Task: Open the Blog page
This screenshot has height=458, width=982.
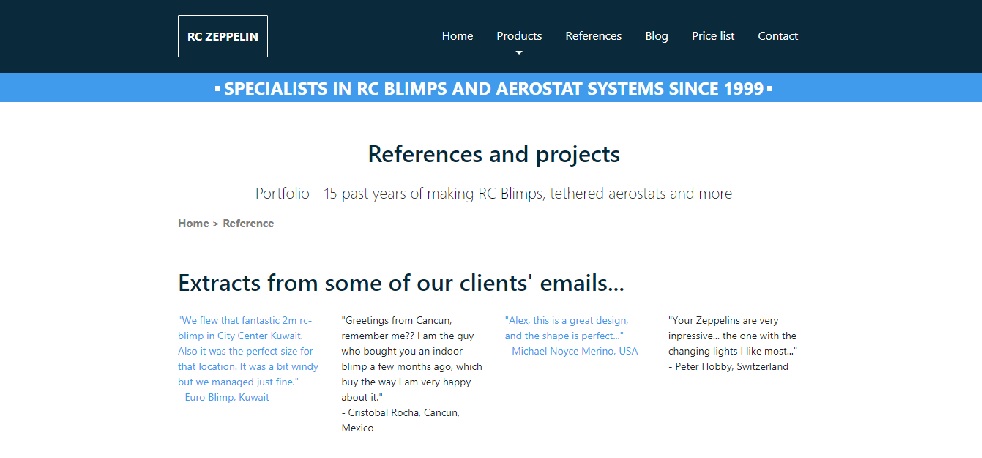Action: 656,36
